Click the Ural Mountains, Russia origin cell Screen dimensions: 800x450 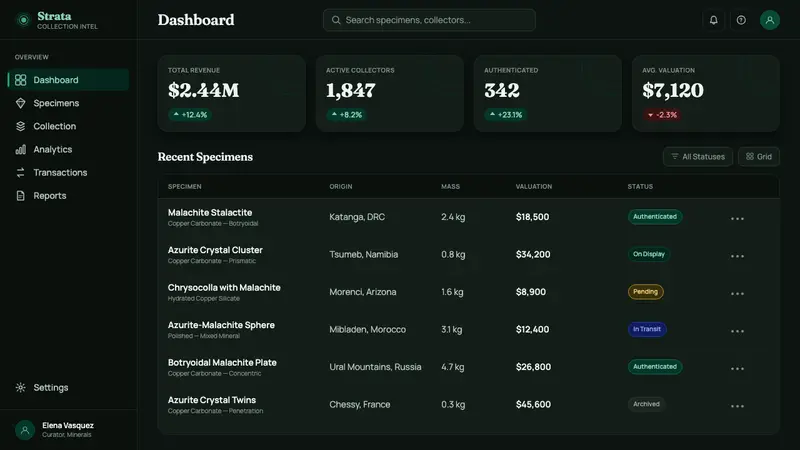[x=375, y=367]
